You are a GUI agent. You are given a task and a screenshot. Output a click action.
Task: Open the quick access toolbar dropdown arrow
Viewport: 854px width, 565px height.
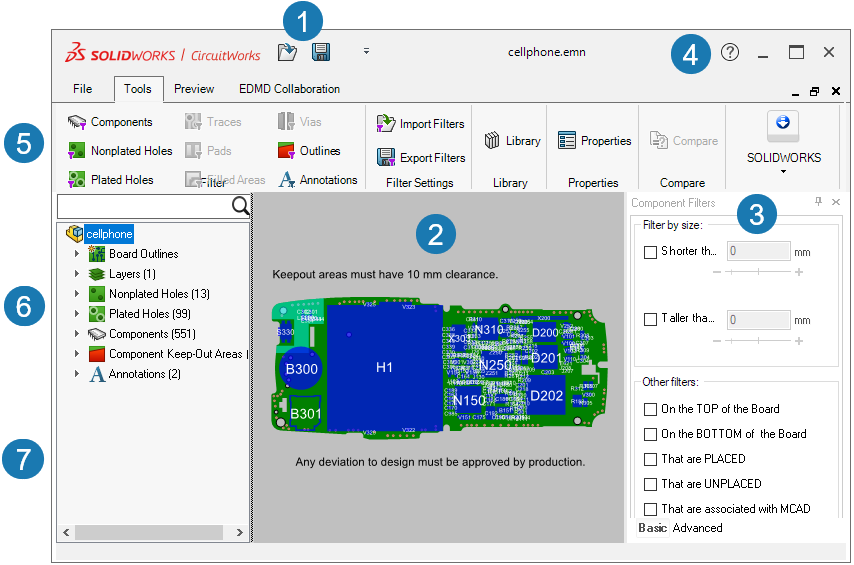(366, 51)
